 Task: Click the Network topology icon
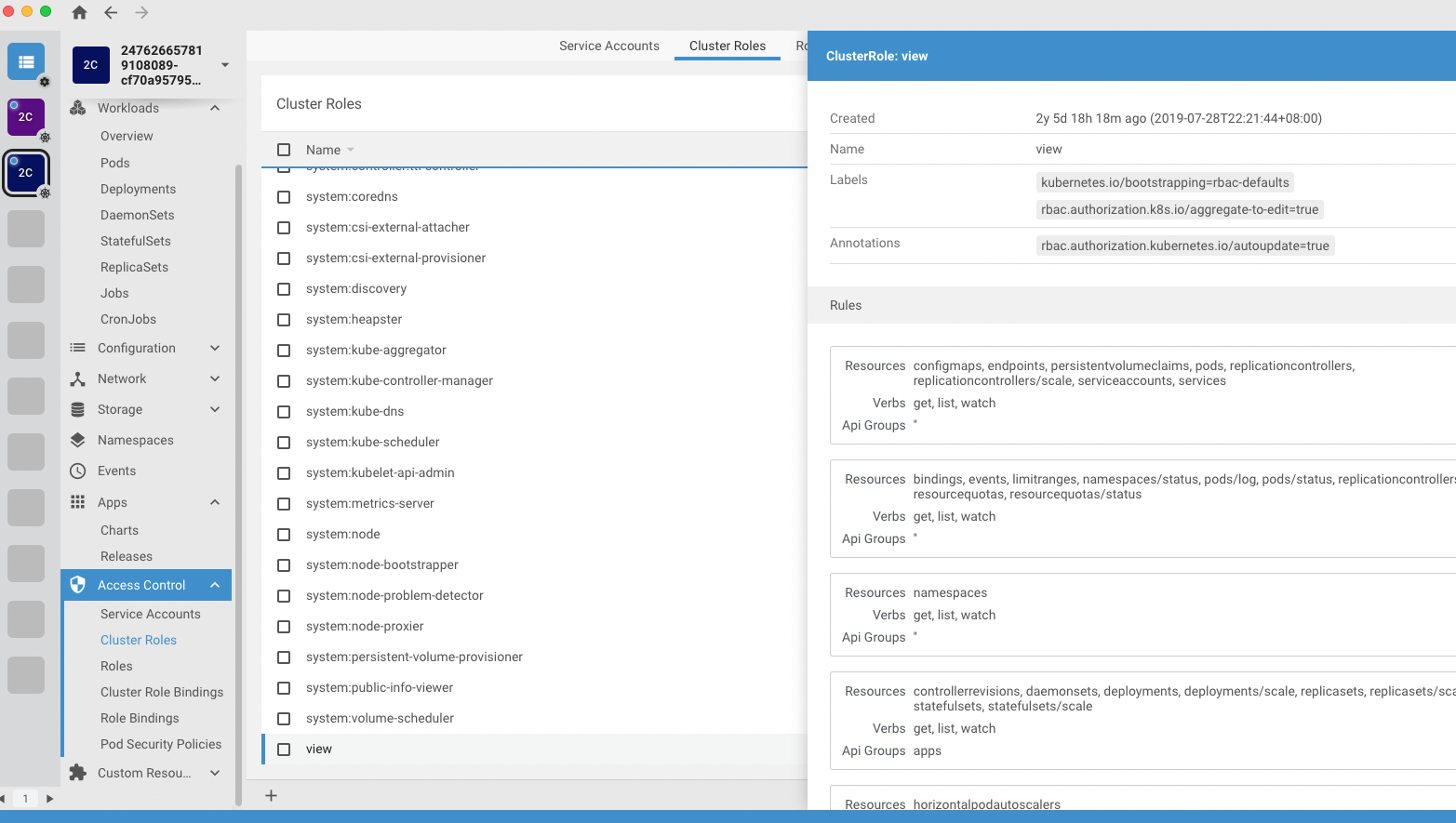pos(78,378)
